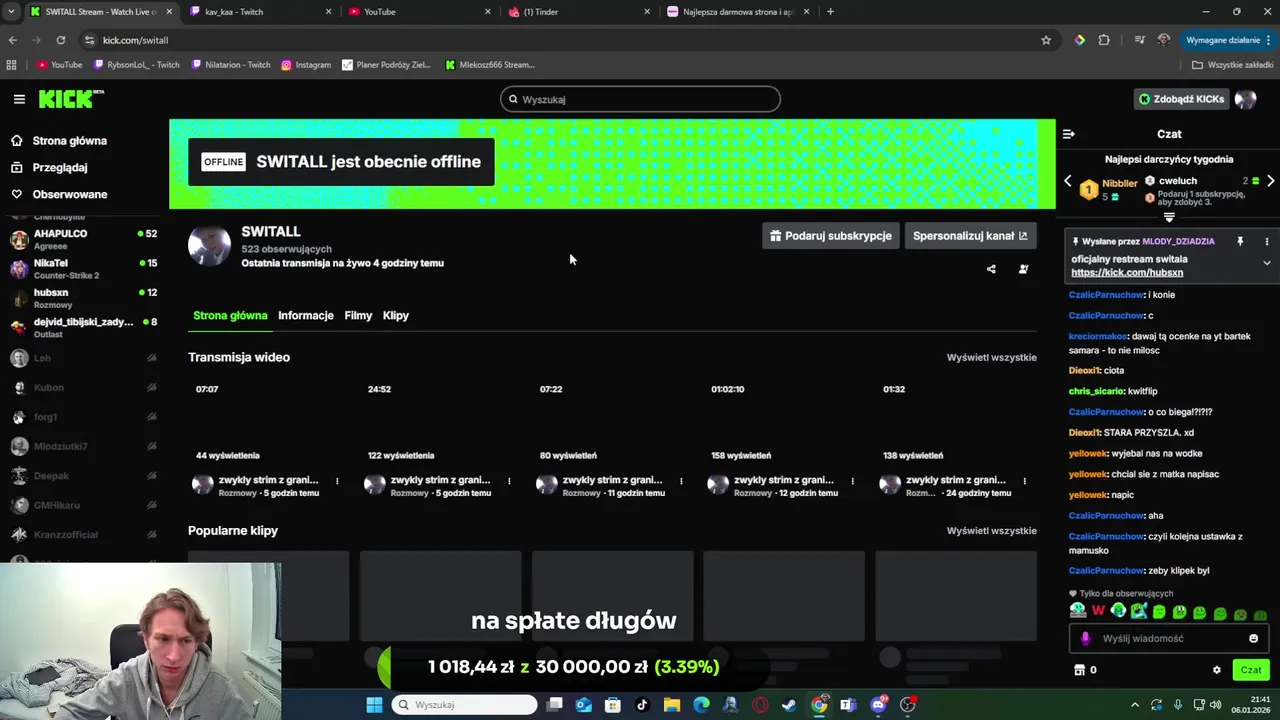Bookmark this page with the star icon
Image resolution: width=1280 pixels, height=720 pixels.
(x=1046, y=40)
